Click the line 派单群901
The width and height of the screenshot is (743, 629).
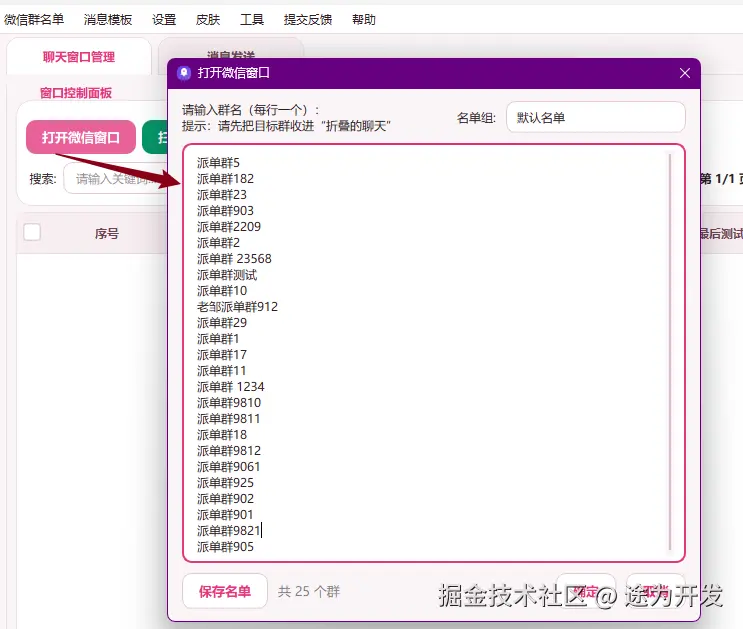pyautogui.click(x=225, y=515)
